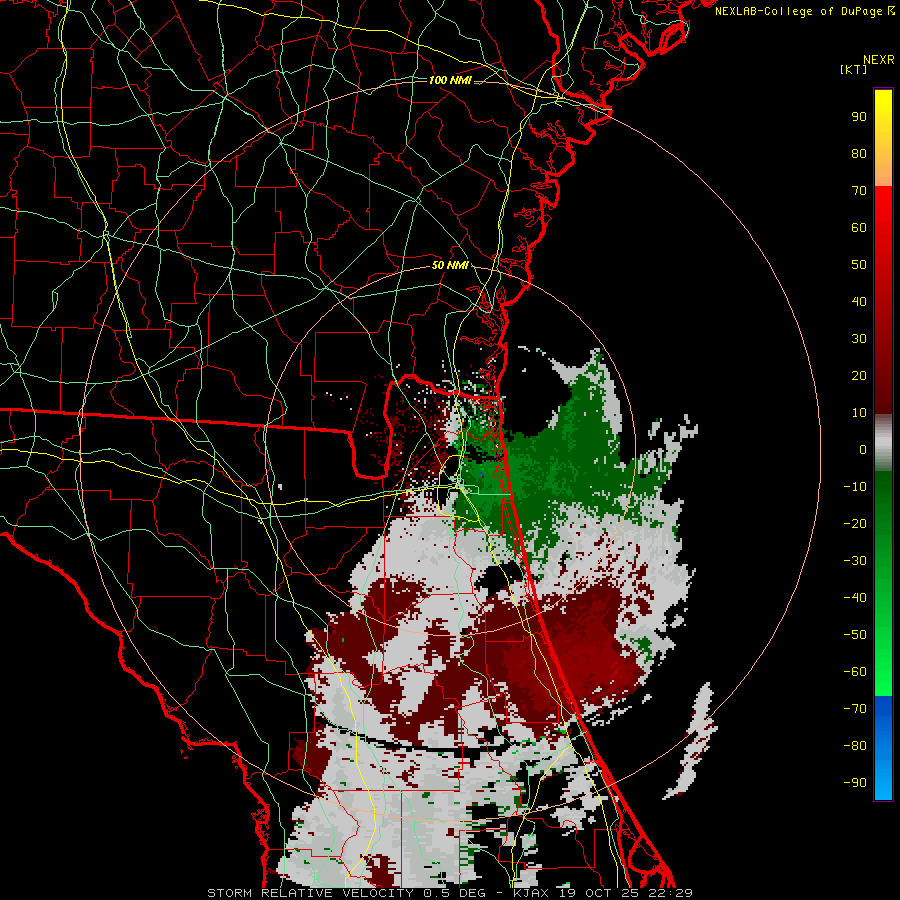Click the 22:29 timestamp
Image resolution: width=900 pixels, height=900 pixels.
coord(669,893)
